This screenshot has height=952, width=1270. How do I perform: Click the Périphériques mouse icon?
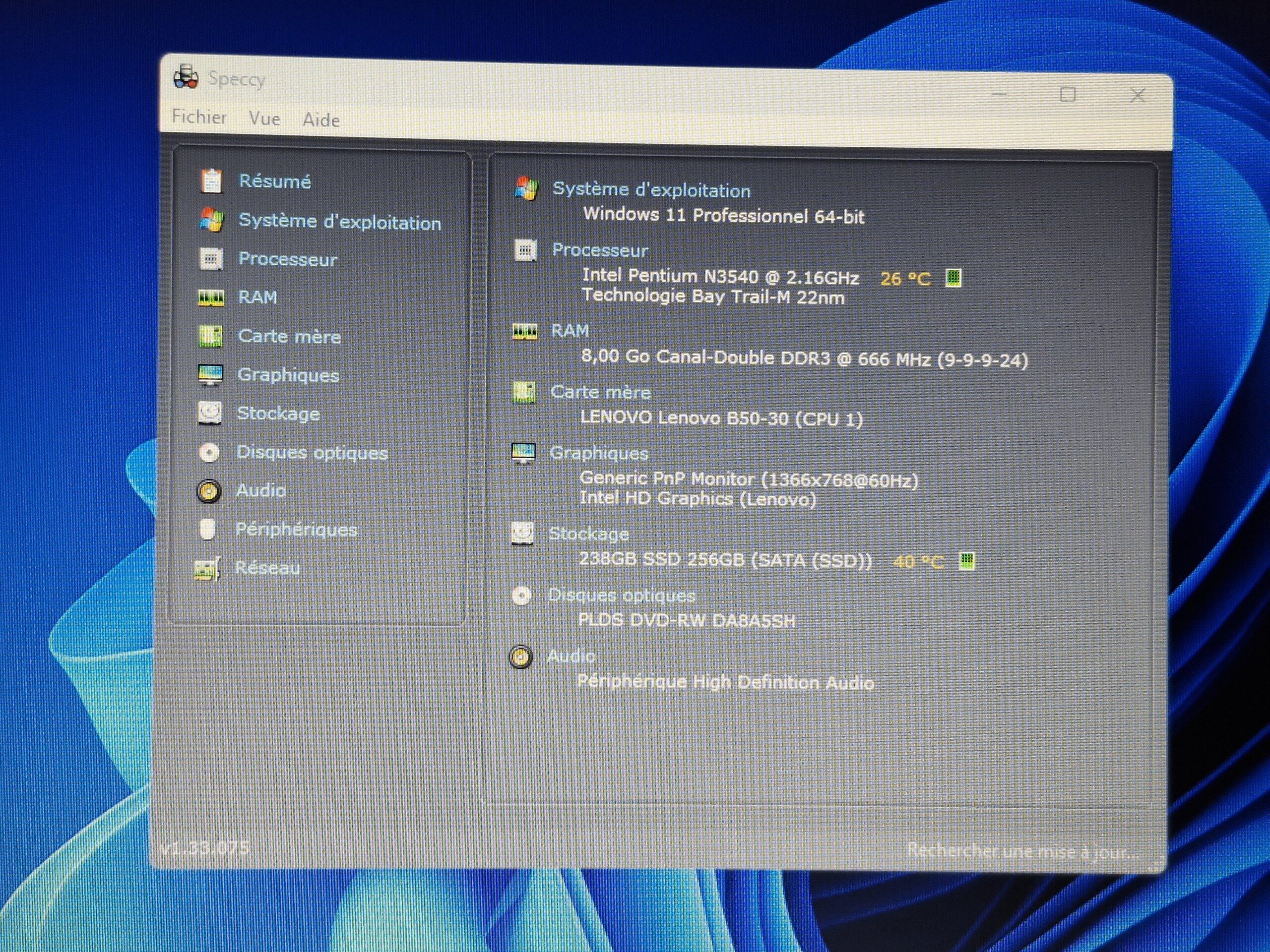pyautogui.click(x=208, y=529)
